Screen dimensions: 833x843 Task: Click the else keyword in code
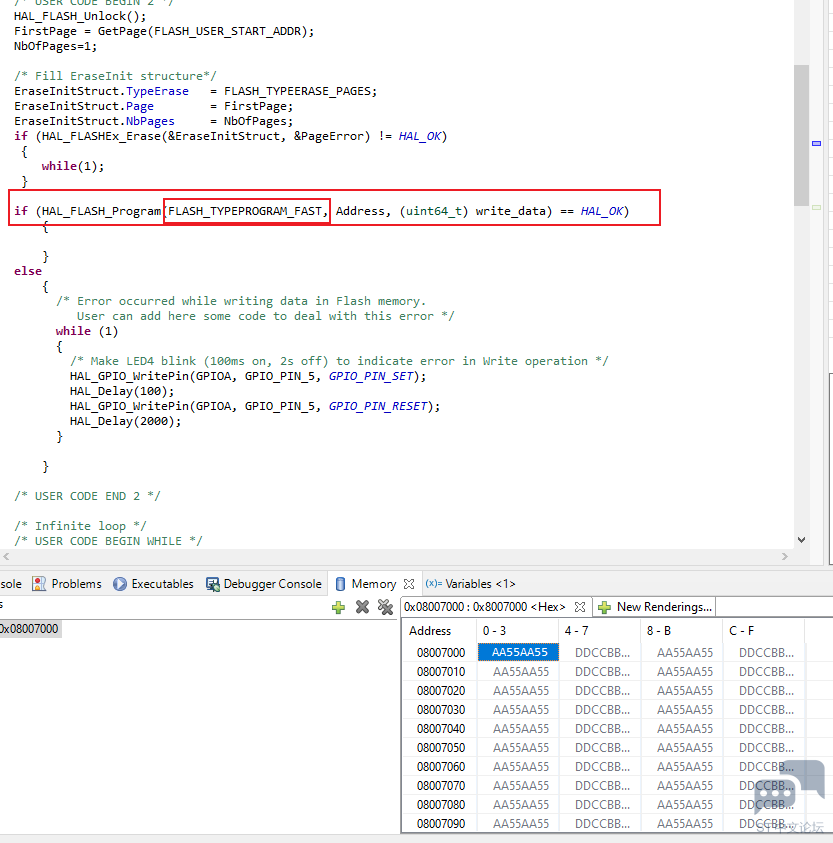(28, 271)
